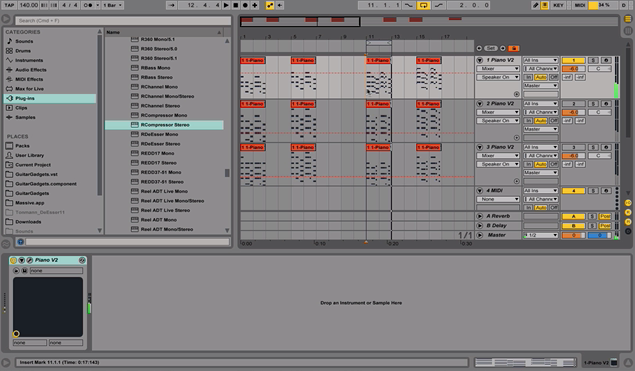Toggle Post button on A Reverb return
Screen dimensions: 635x371
click(x=605, y=216)
